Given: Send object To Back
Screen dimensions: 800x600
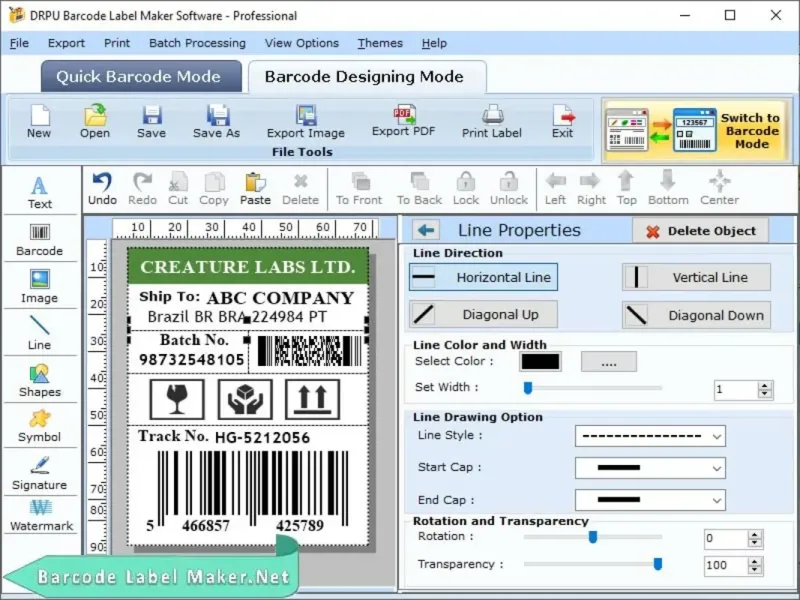Looking at the screenshot, I should (x=419, y=189).
